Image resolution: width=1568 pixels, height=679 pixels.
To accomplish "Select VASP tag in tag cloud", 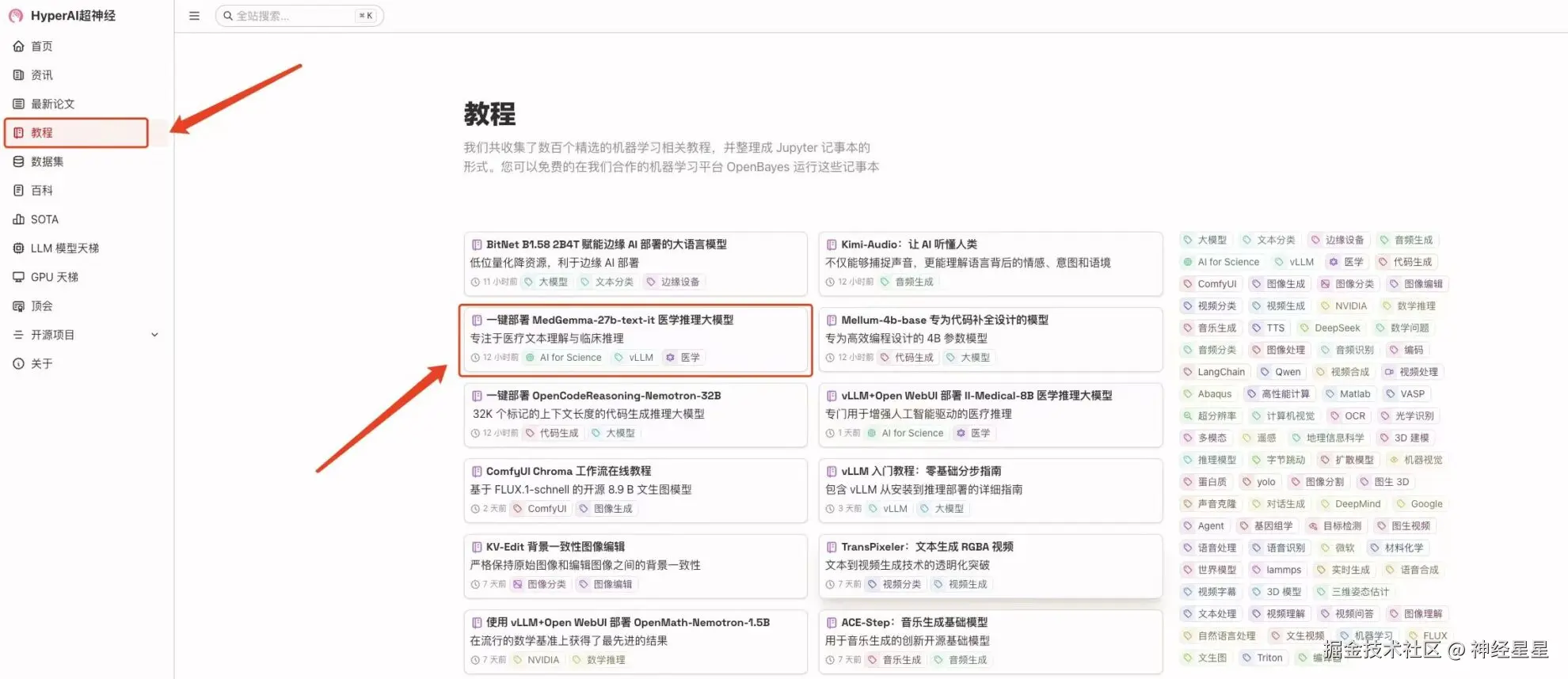I will 1406,394.
